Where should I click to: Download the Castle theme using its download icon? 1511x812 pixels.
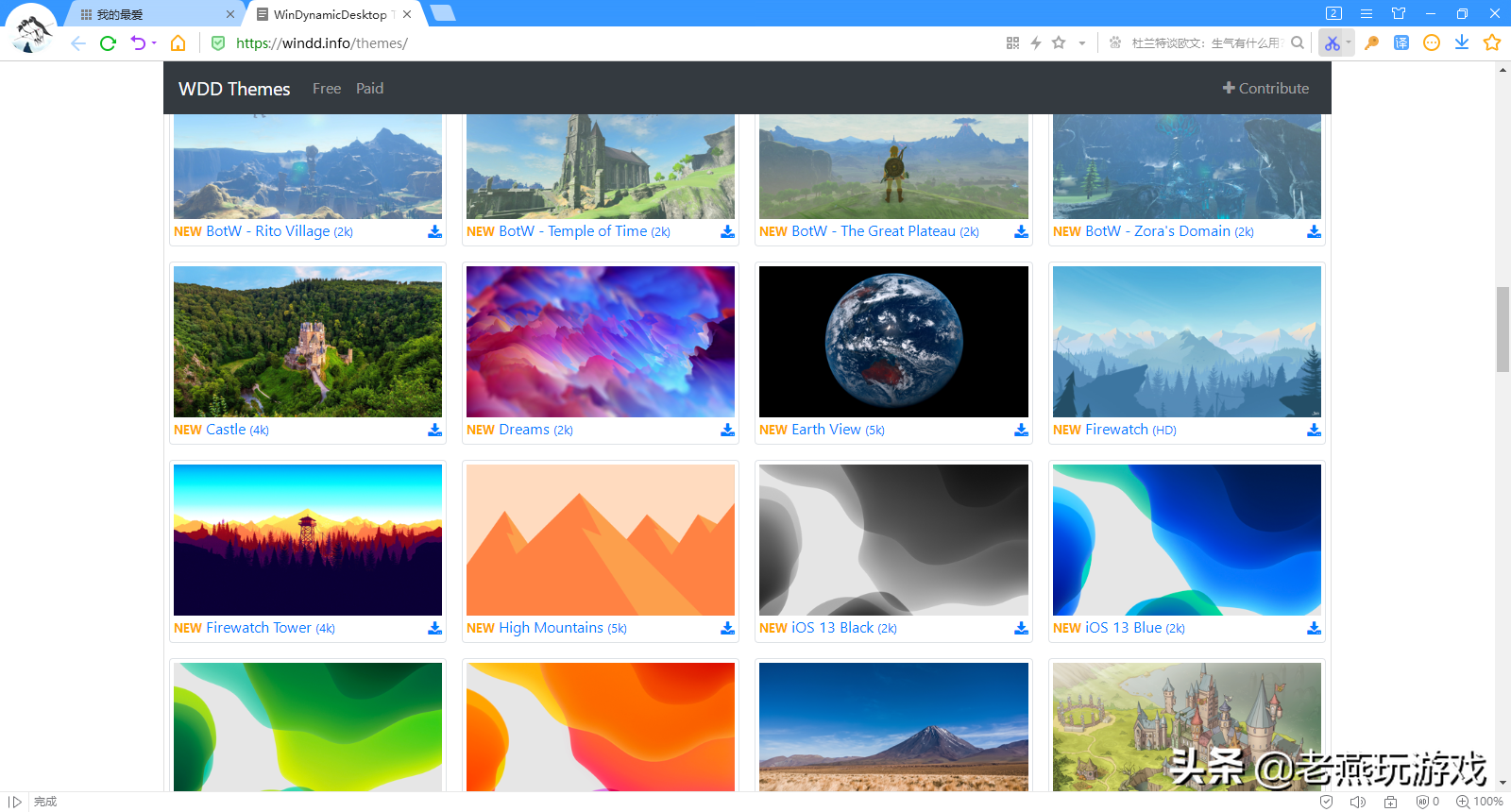pos(434,430)
